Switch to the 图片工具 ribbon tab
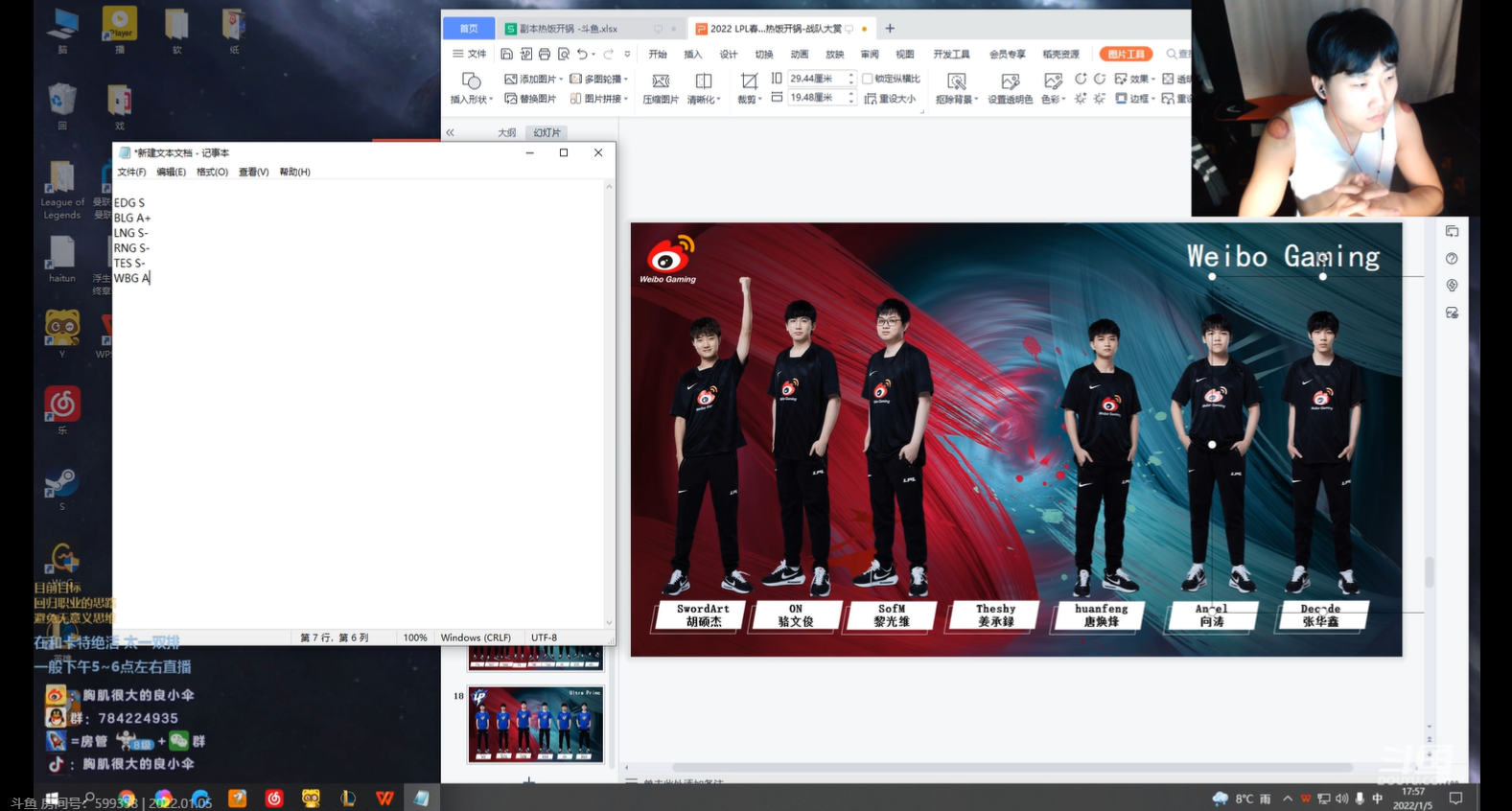 click(1126, 55)
